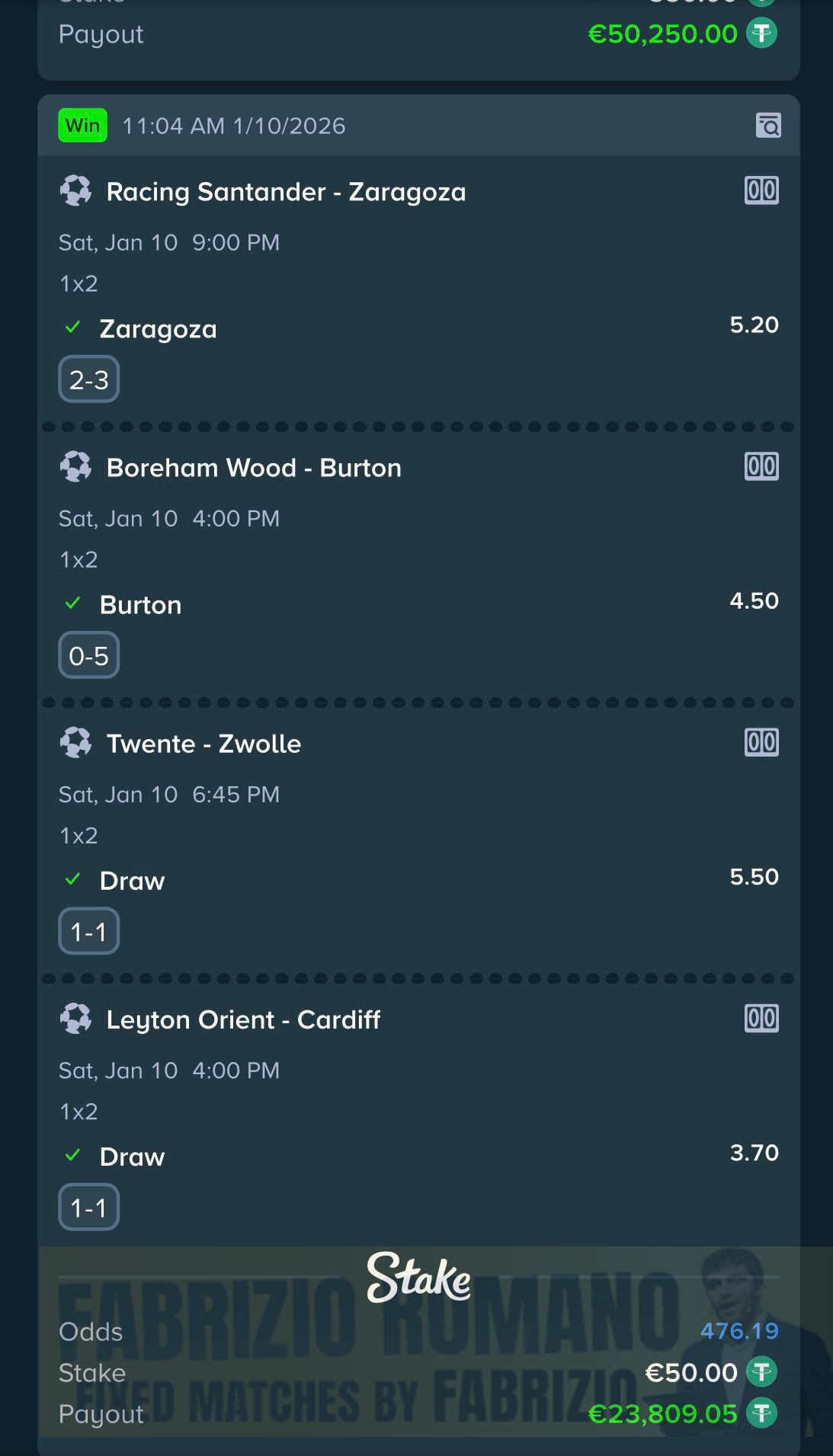
Task: Open the scoreboard icon for the Zaragoza match
Action: click(761, 191)
